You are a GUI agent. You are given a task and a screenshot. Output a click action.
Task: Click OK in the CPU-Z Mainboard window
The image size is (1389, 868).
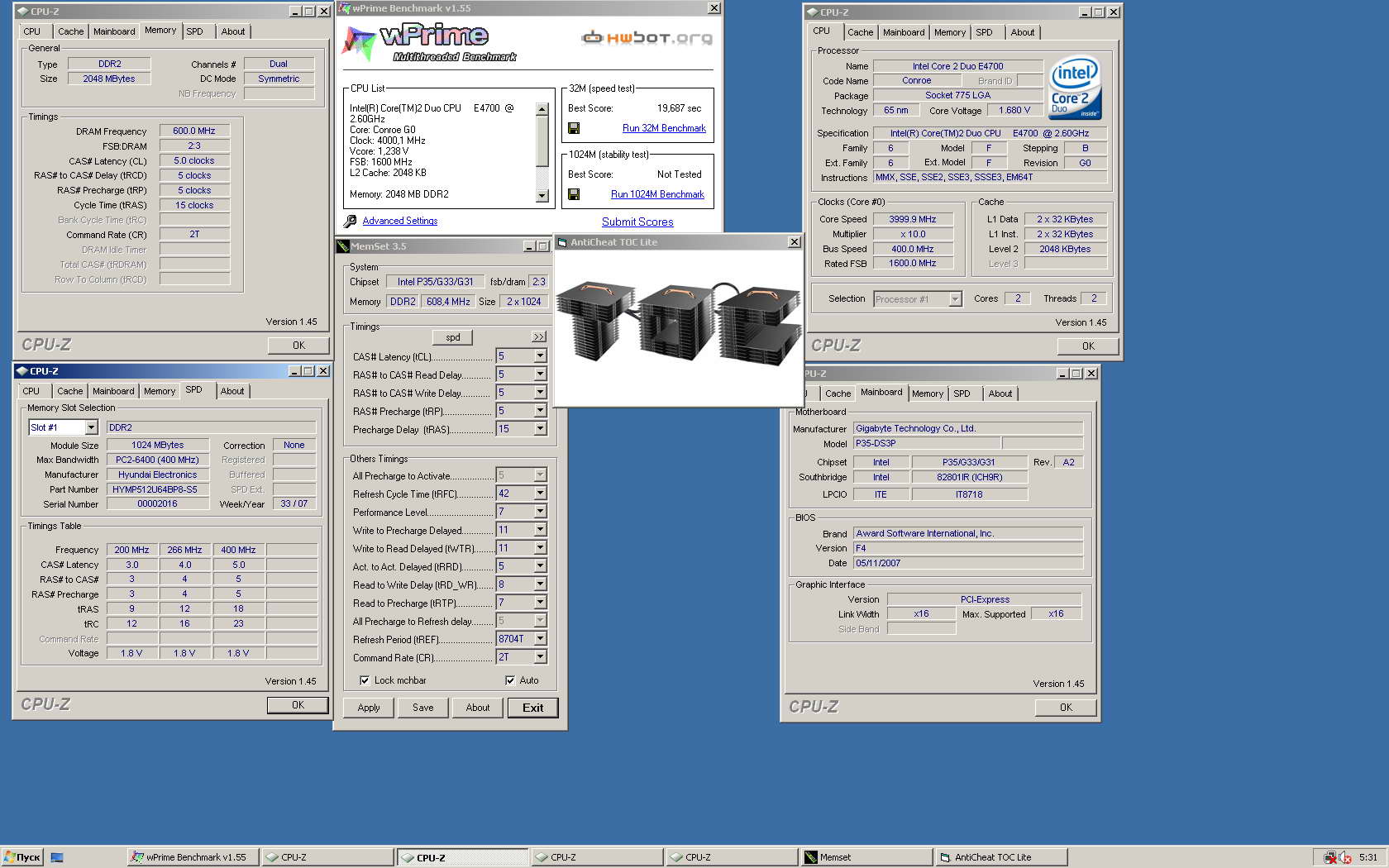[x=1066, y=708]
